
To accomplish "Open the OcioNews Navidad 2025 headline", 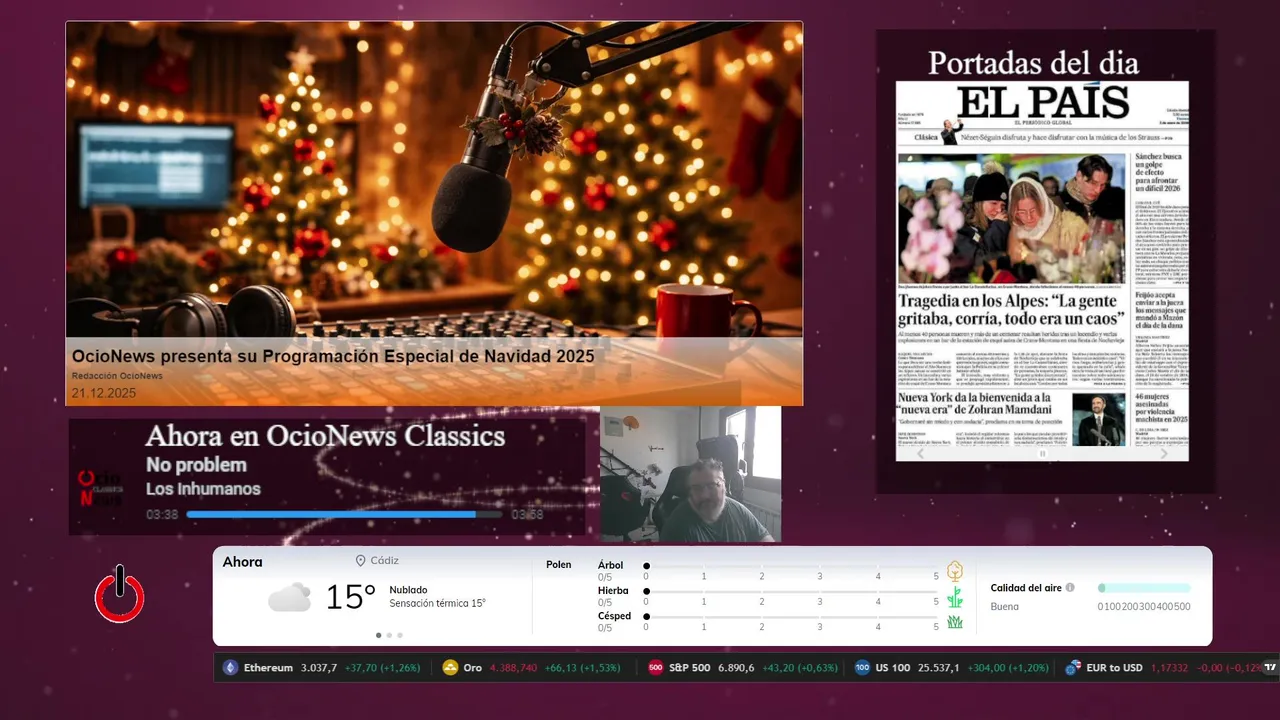I will click(333, 356).
